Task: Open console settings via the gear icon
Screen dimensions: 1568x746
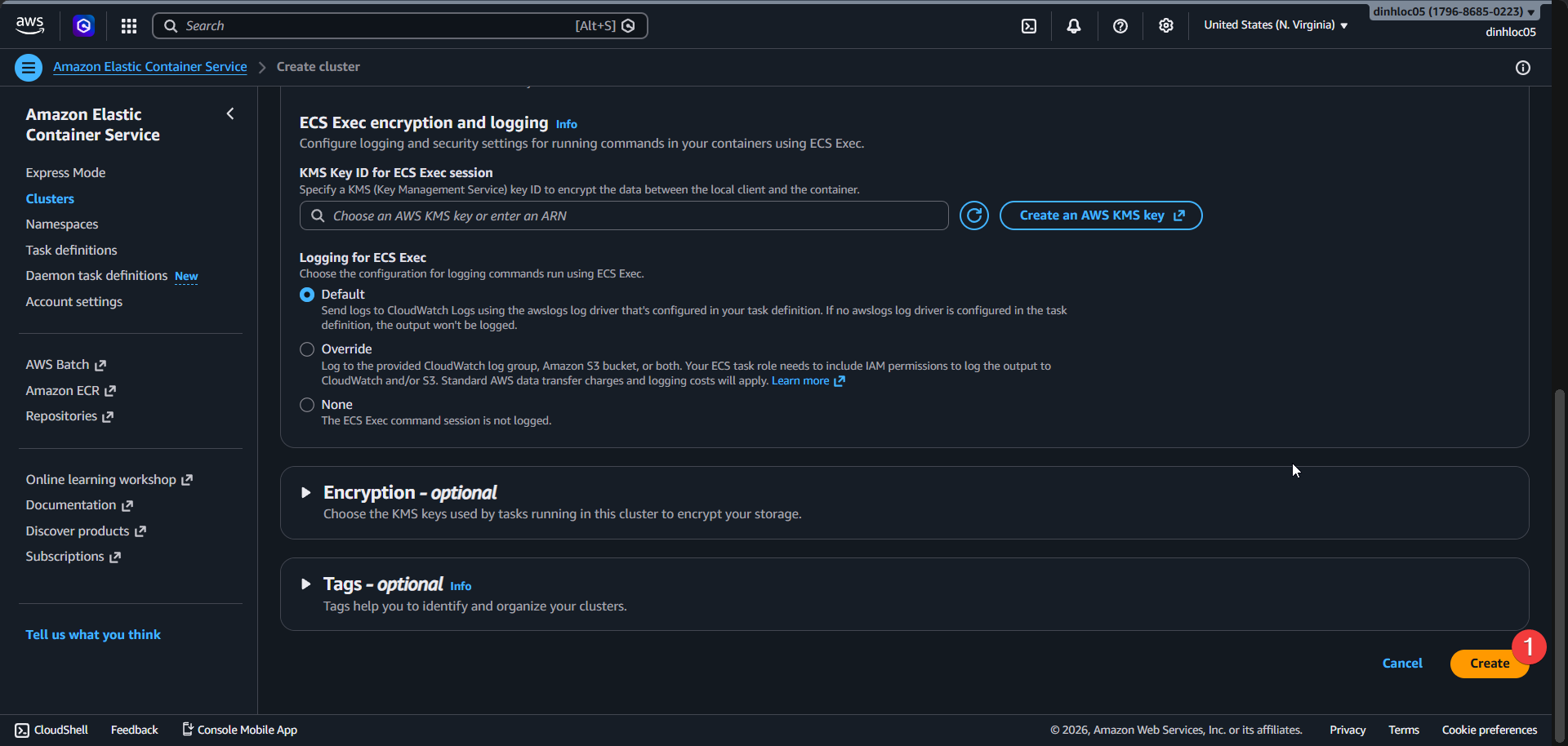Action: (x=1165, y=25)
